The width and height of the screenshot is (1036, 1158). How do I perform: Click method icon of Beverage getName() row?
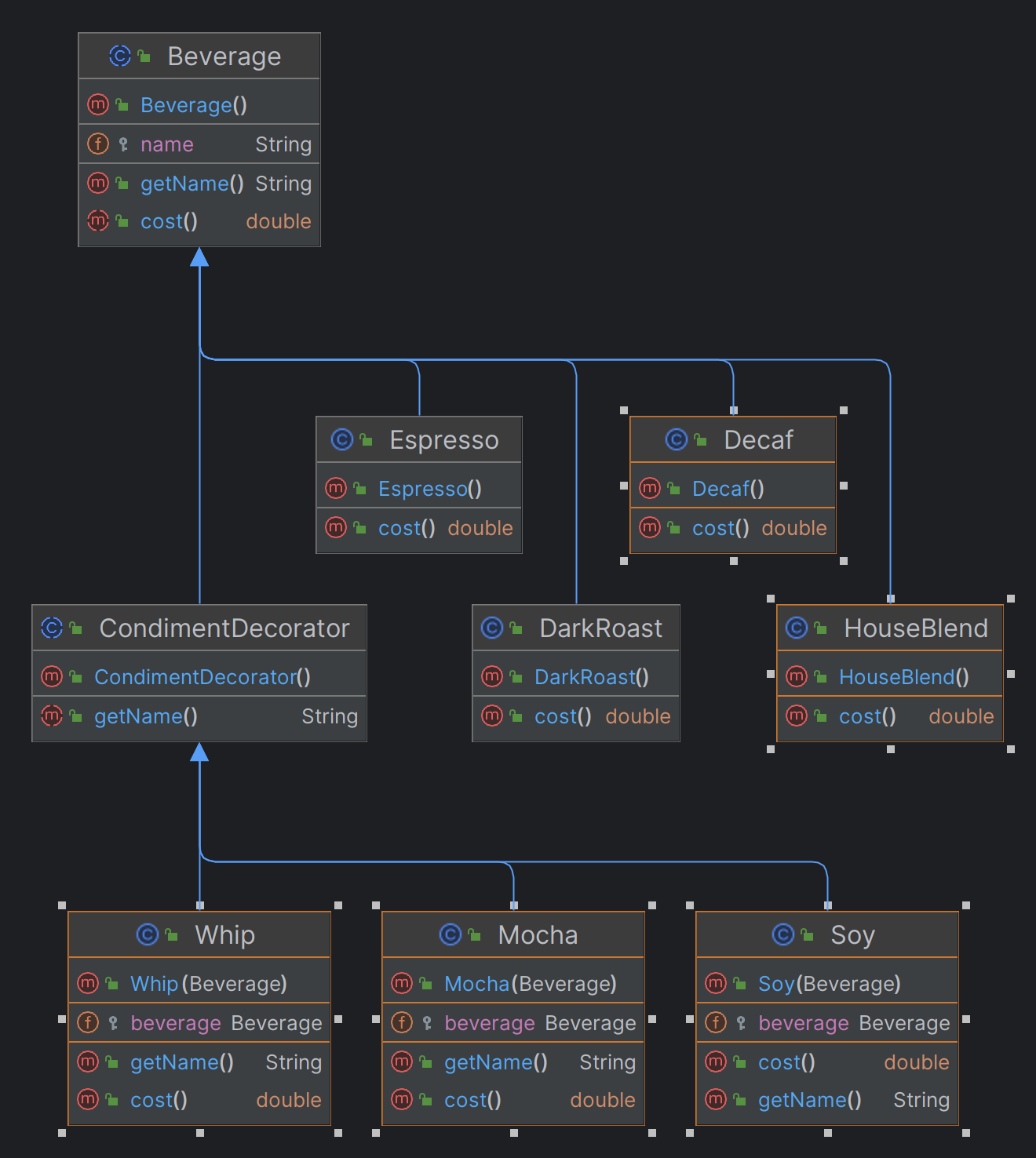(97, 183)
